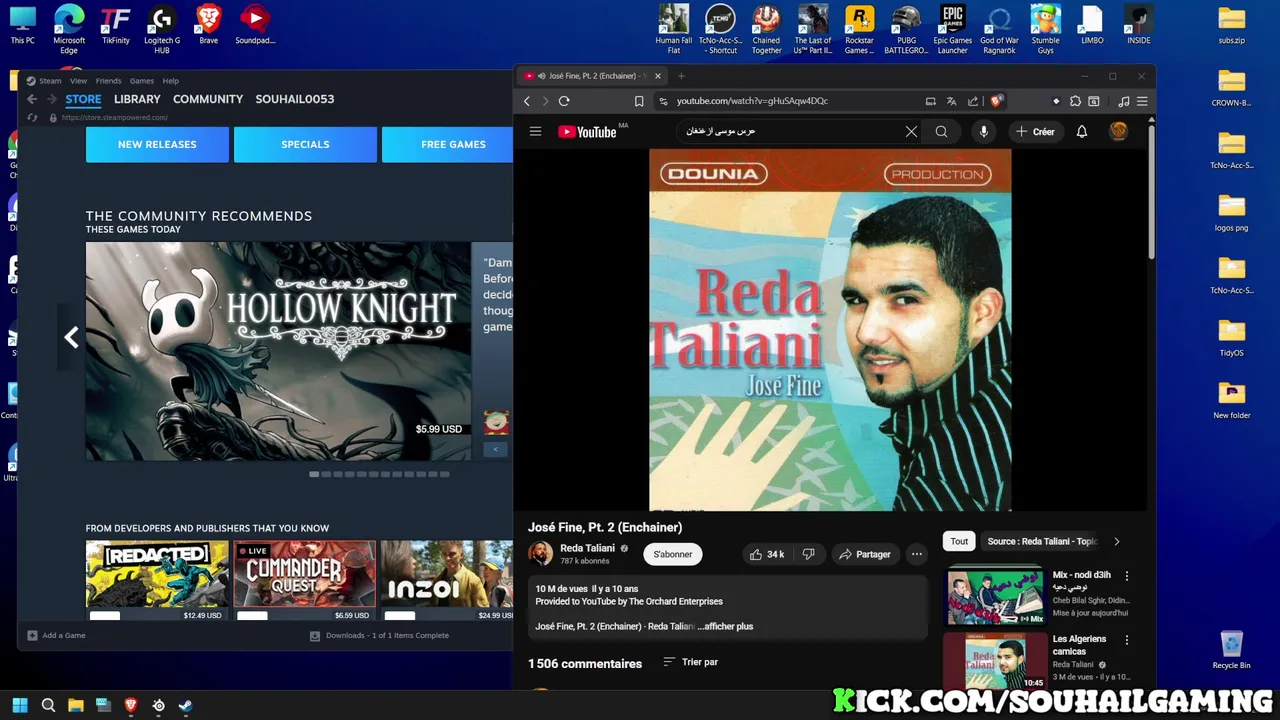
Task: Clear the YouTube search box text
Action: pos(911,132)
